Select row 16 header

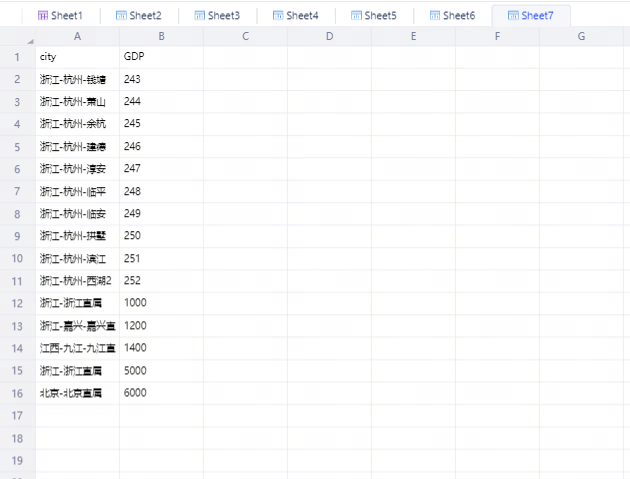click(x=17, y=393)
